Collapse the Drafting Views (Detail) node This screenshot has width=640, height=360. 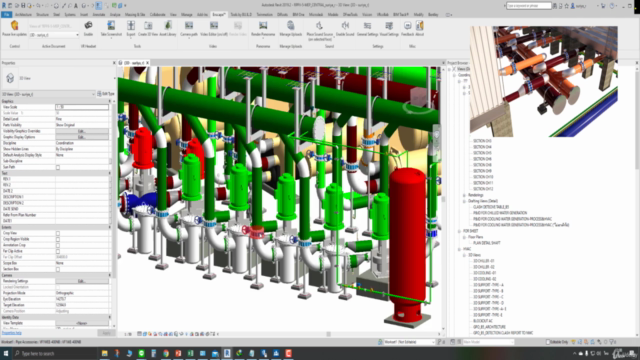[464, 201]
